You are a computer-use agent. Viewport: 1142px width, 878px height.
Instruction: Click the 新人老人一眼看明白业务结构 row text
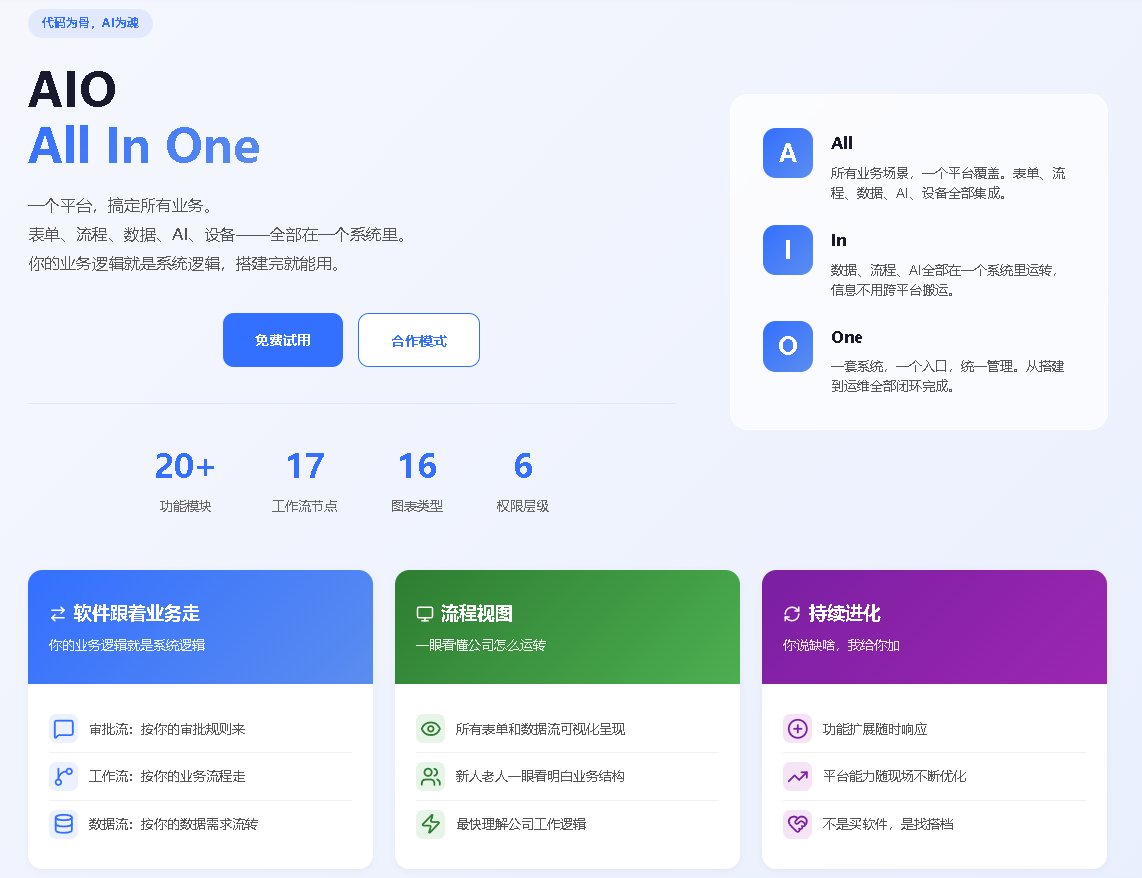pos(540,776)
